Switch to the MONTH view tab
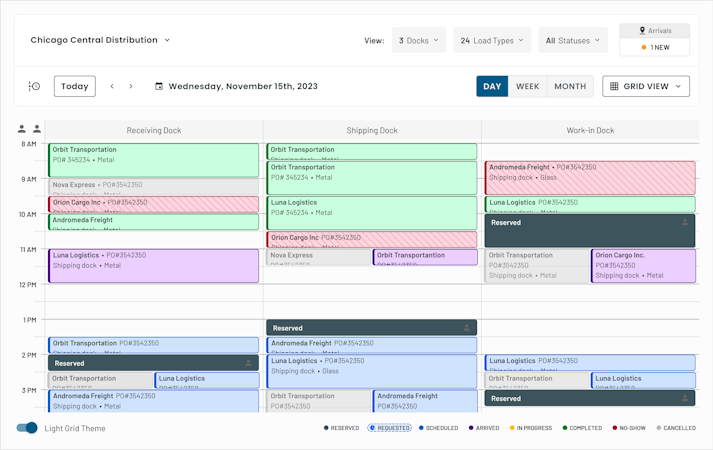 tap(570, 86)
